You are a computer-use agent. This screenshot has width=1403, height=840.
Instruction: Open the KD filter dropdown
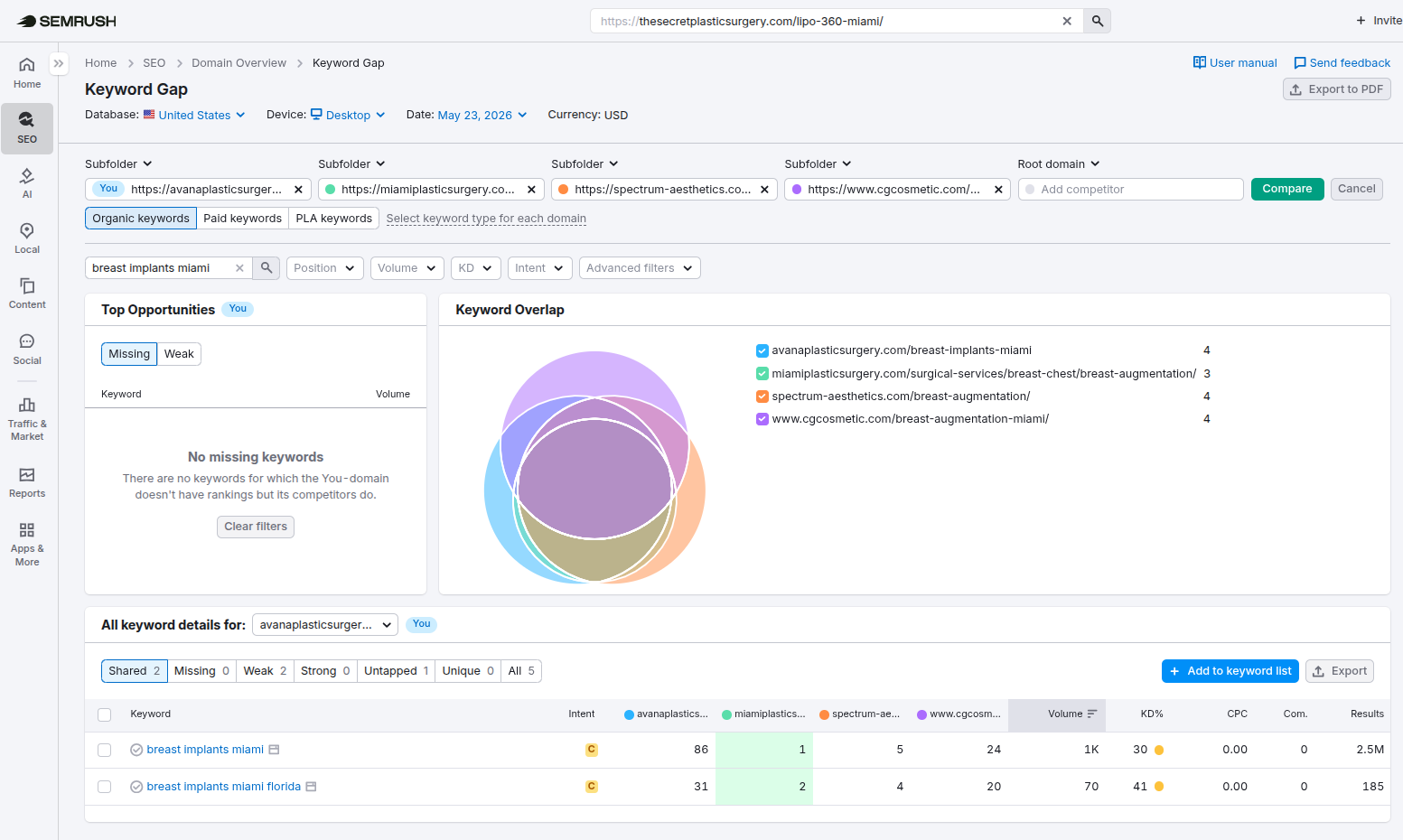click(476, 268)
